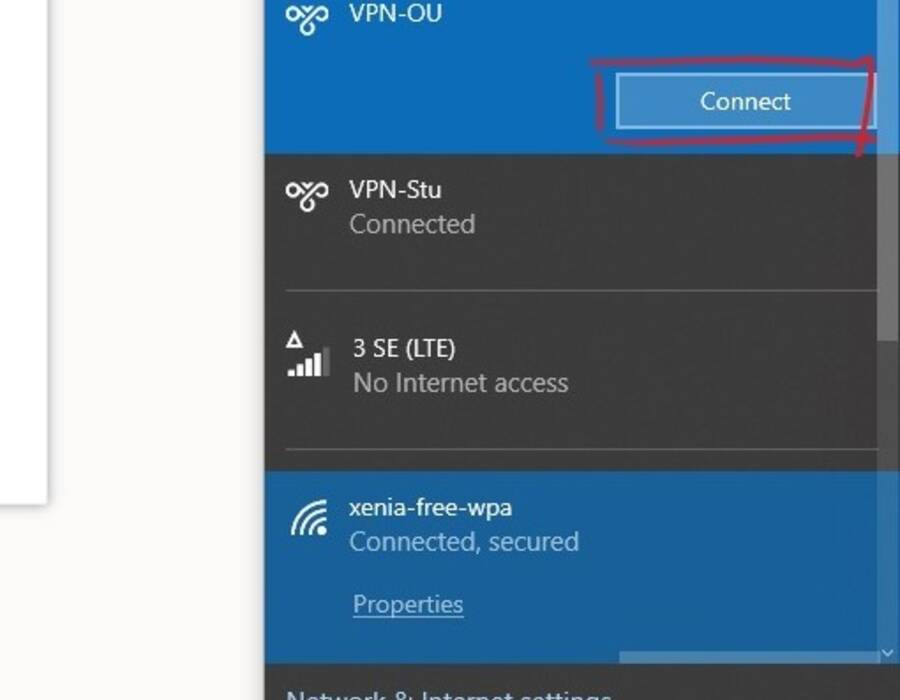This screenshot has height=700, width=900.
Task: Select the 3 SE (LTE) network name
Action: 404,348
